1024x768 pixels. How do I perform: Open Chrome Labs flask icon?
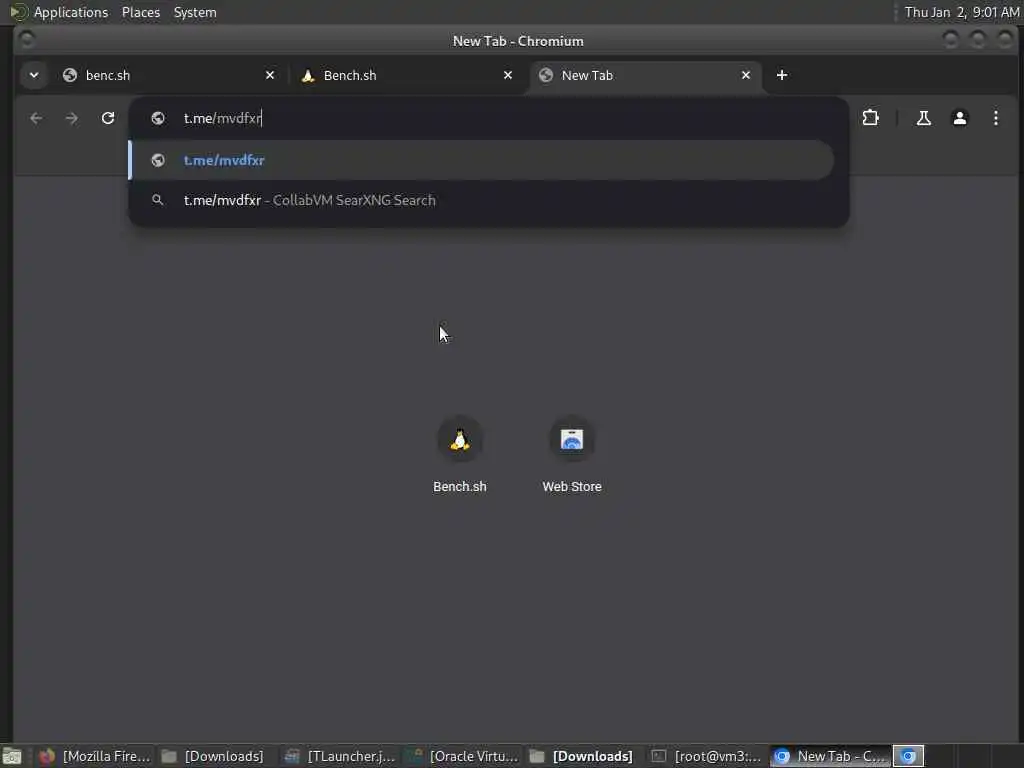pos(923,118)
